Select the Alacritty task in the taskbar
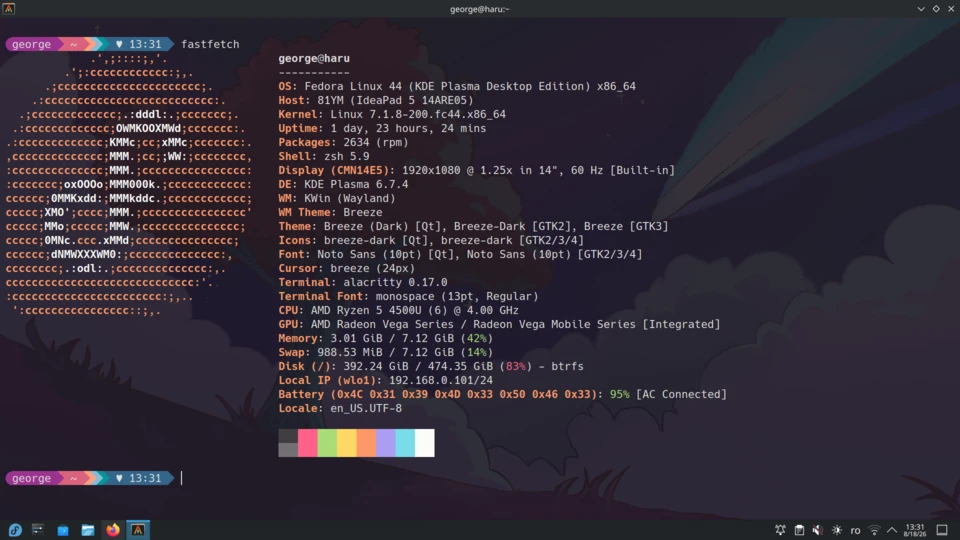Image resolution: width=960 pixels, height=540 pixels. tap(138, 530)
